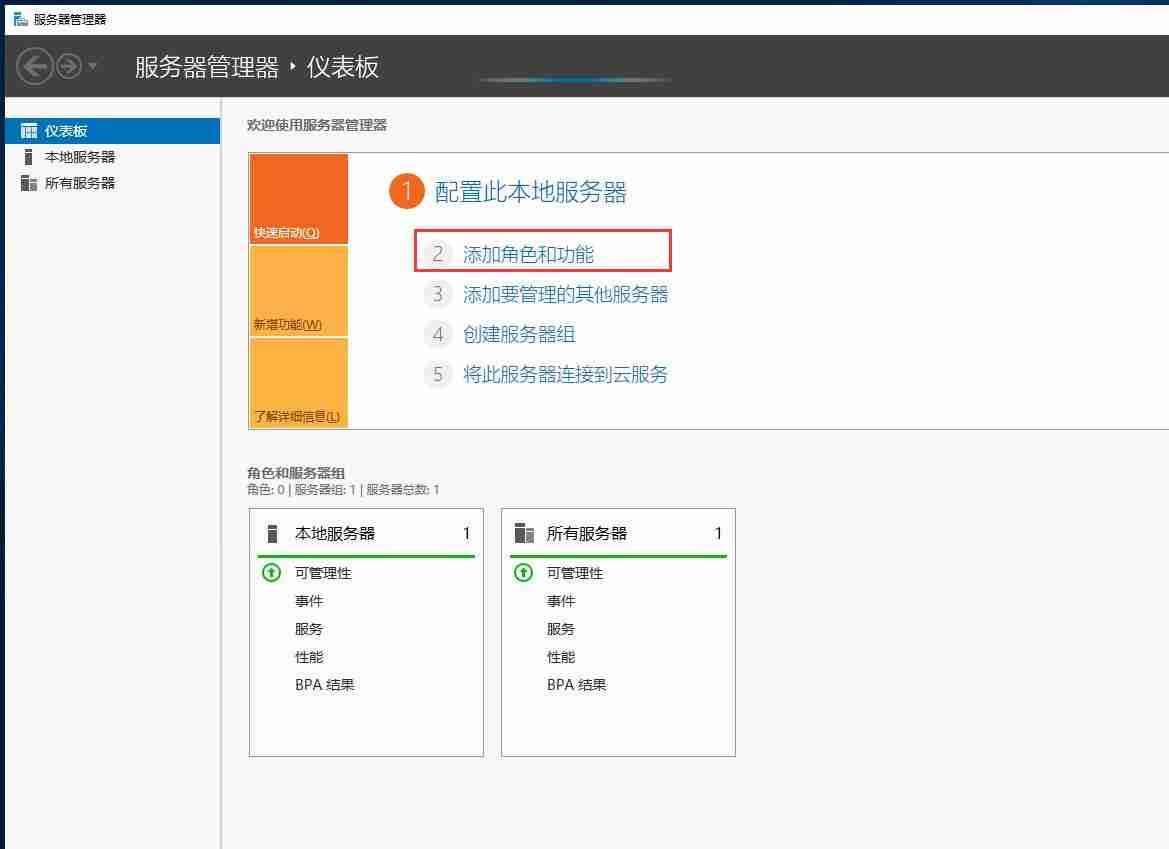This screenshot has height=849, width=1169.
Task: Click the server icon on the 本地服务器 tile header
Action: coord(272,533)
